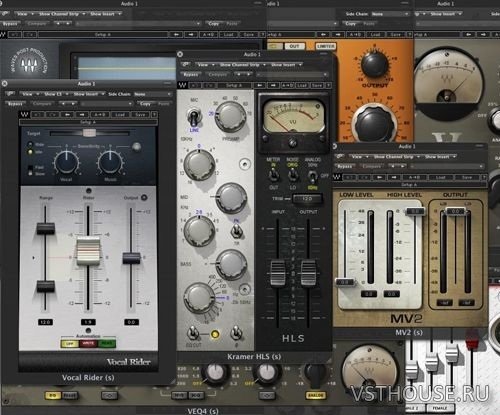Open the View dropdown in Vocal Rider window
Viewport: 500px width, 415px height.
(x=29, y=94)
